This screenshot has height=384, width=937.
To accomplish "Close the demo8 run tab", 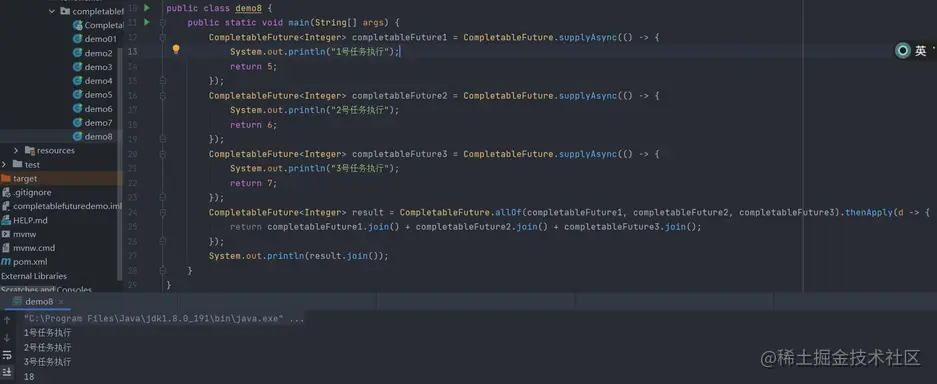I will tap(60, 302).
